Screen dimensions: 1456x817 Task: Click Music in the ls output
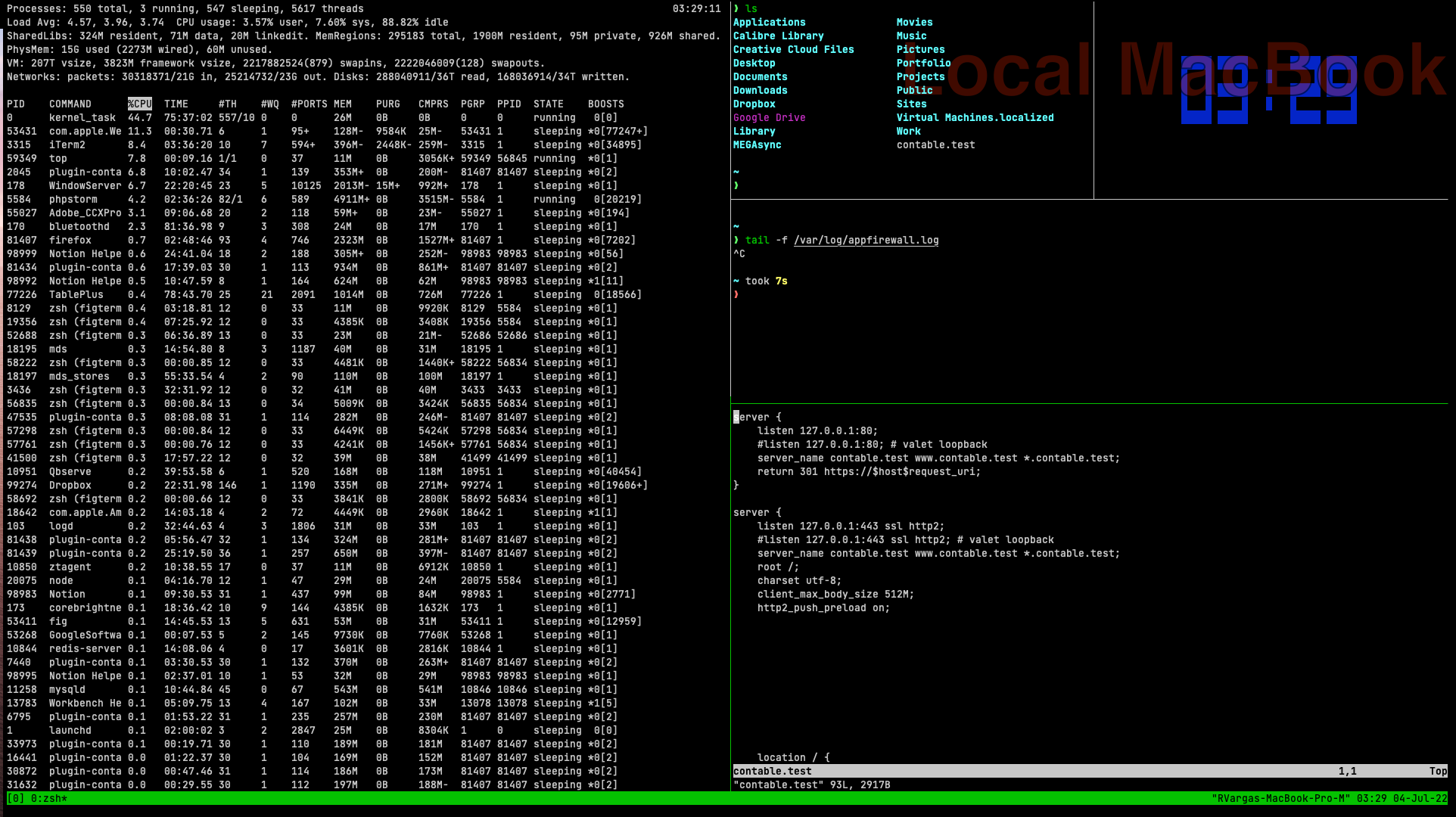pos(912,36)
